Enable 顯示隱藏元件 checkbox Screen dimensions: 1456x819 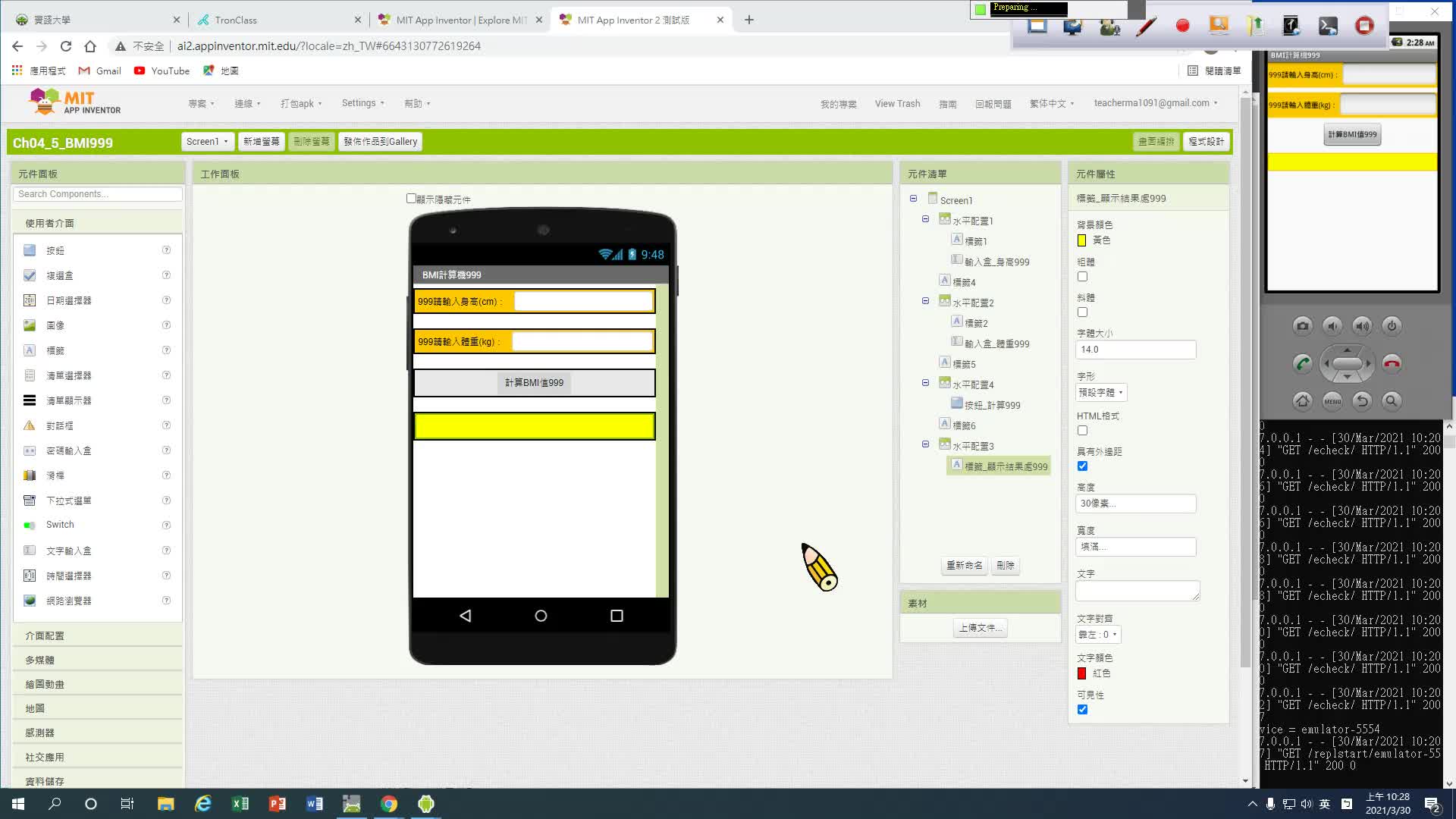411,199
